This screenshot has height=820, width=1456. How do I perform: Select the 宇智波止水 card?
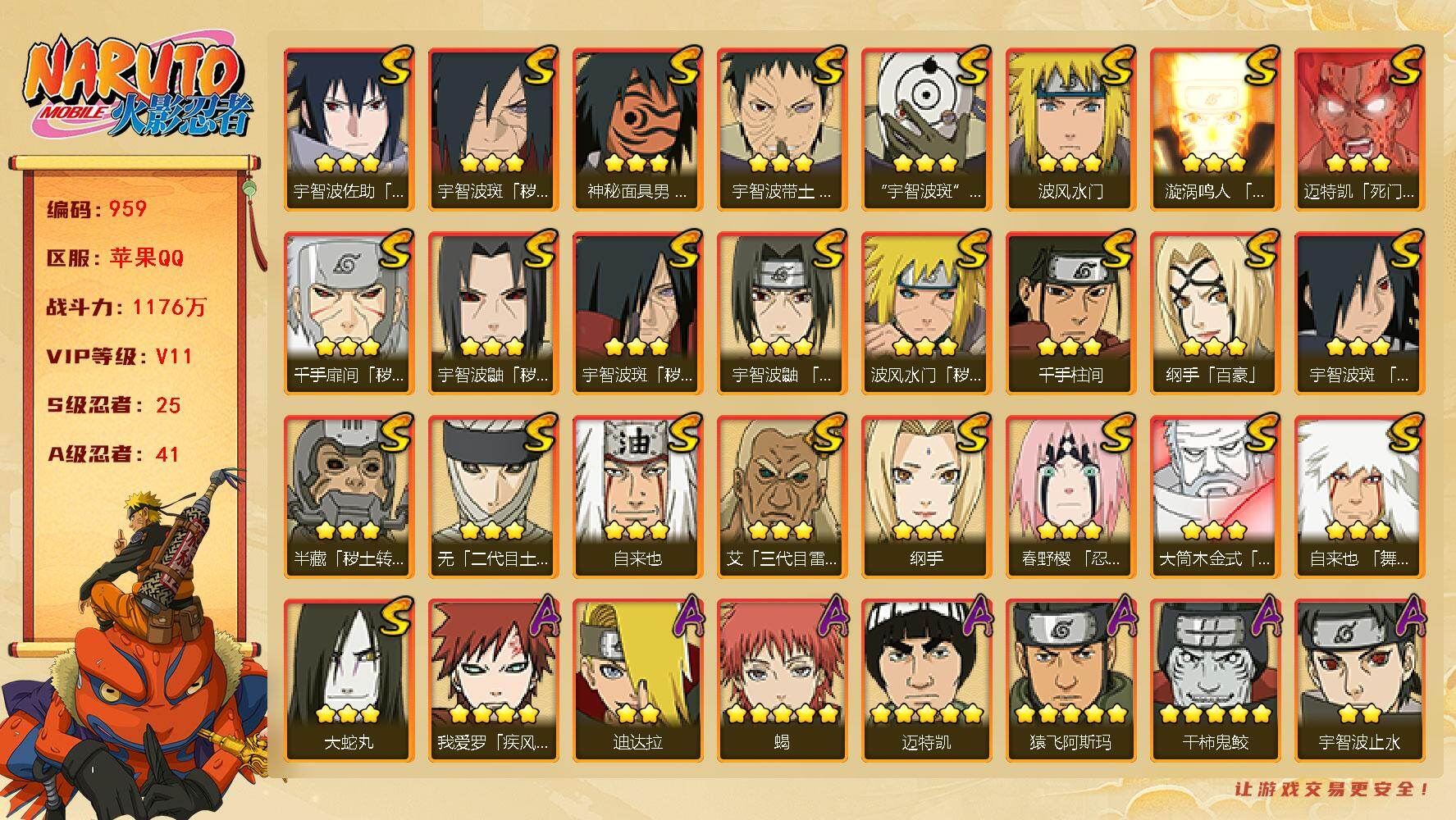pos(1359,680)
